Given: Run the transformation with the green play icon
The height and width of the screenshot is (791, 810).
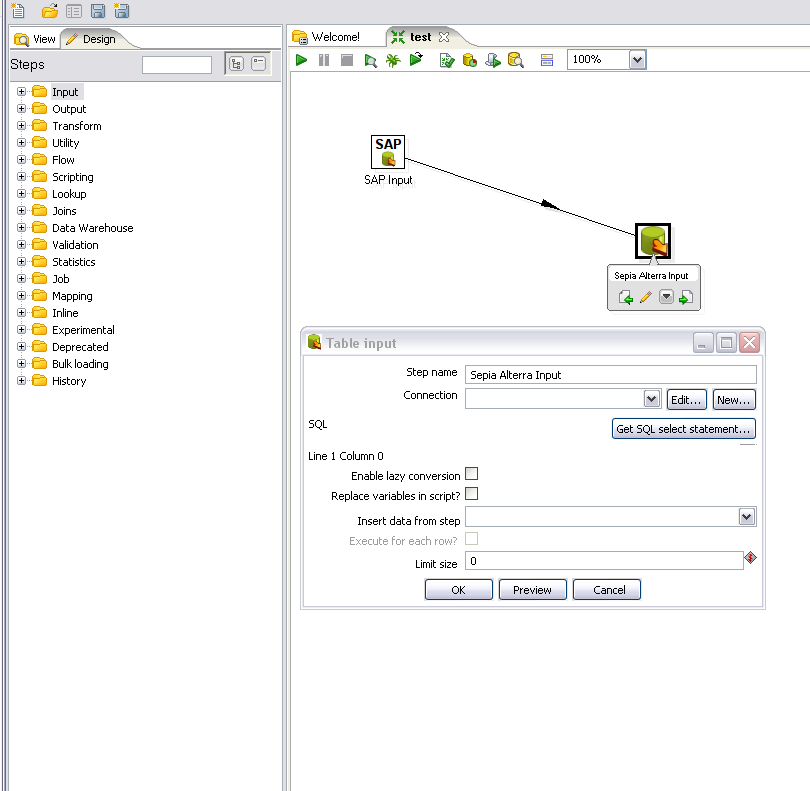Looking at the screenshot, I should [301, 60].
